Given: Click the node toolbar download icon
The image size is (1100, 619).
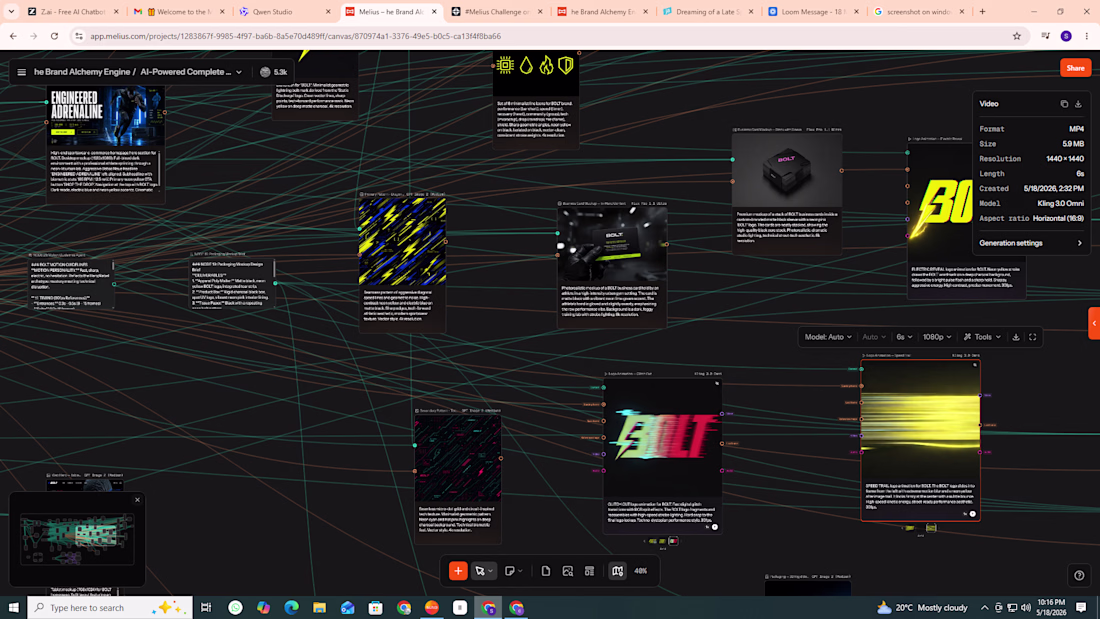Looking at the screenshot, I should tap(1016, 337).
